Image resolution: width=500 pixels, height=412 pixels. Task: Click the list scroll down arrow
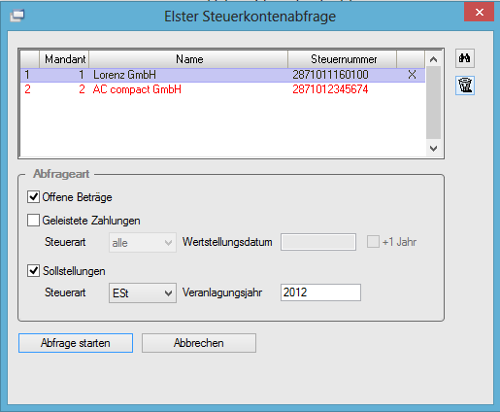coord(433,148)
